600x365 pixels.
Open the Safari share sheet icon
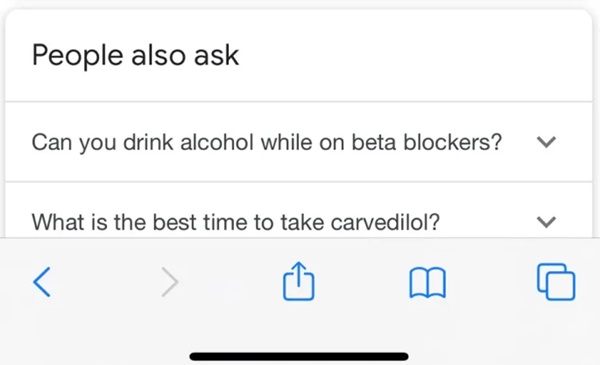(298, 281)
